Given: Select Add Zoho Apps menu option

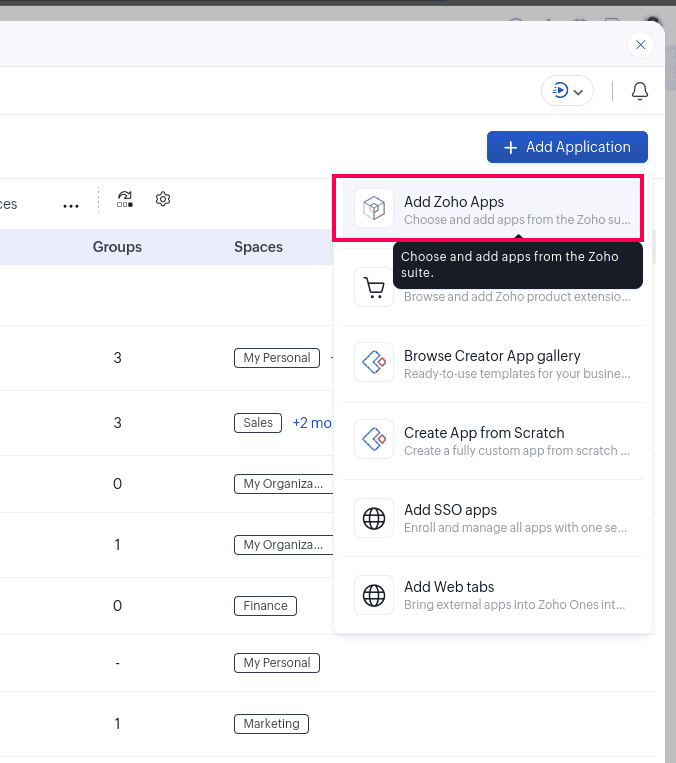Looking at the screenshot, I should pyautogui.click(x=487, y=209).
